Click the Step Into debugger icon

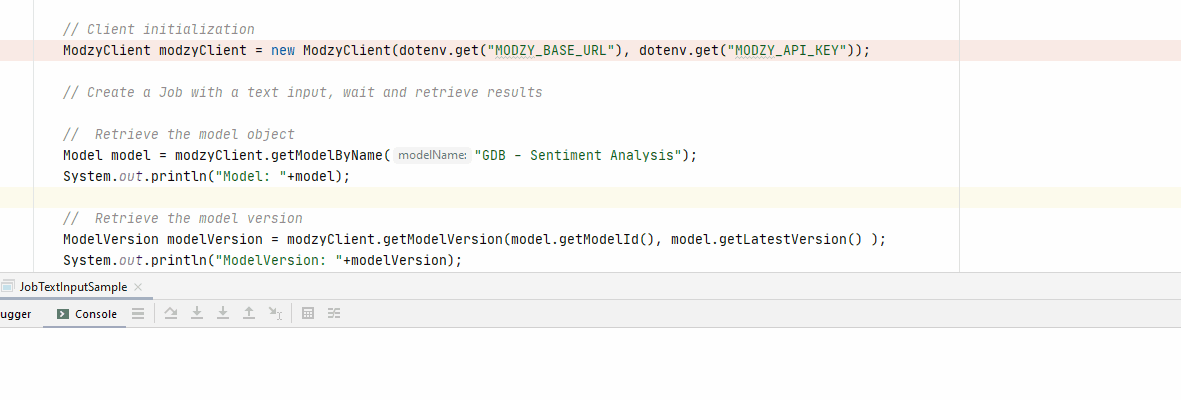pos(197,313)
